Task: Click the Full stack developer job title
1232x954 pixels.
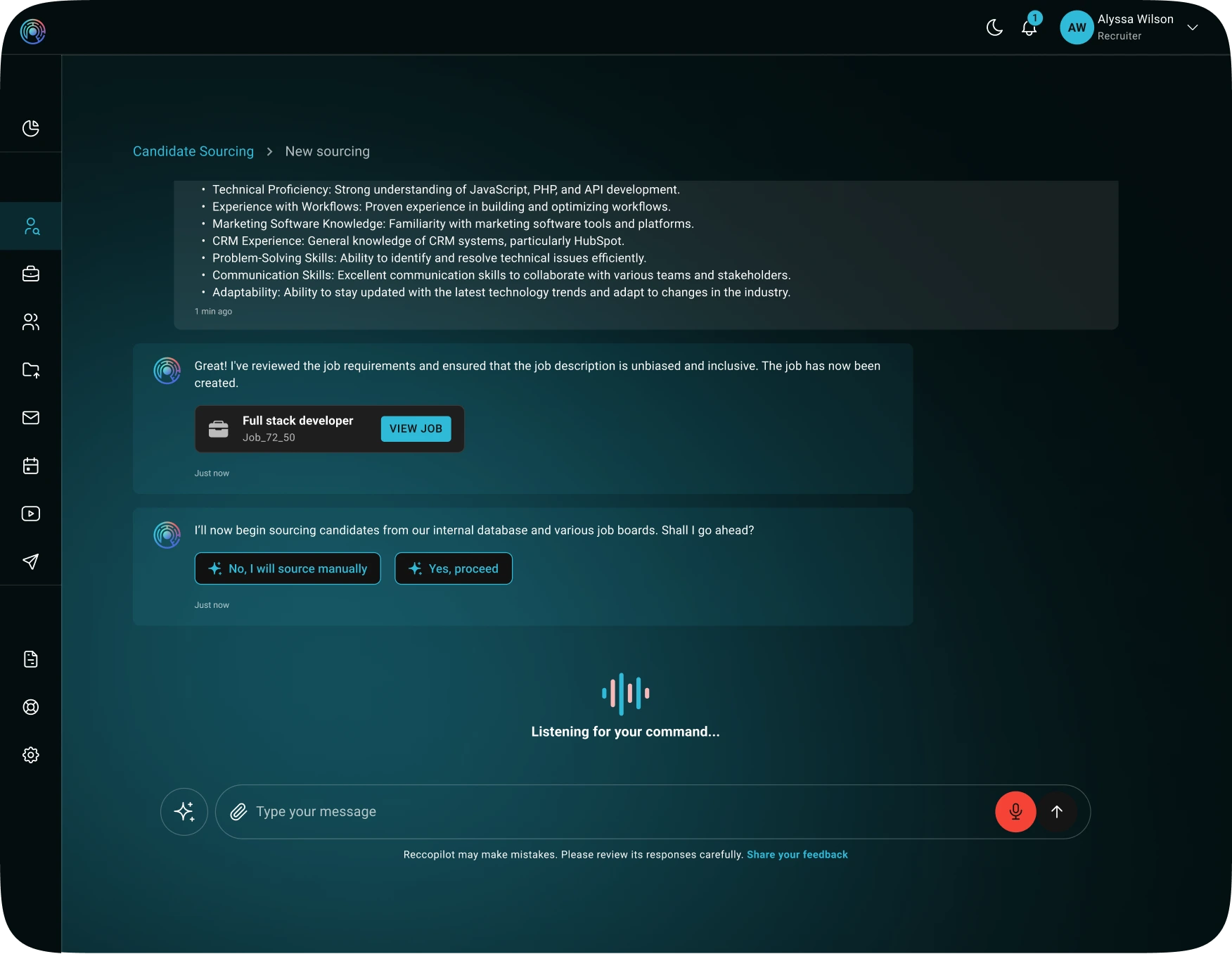Action: [298, 421]
